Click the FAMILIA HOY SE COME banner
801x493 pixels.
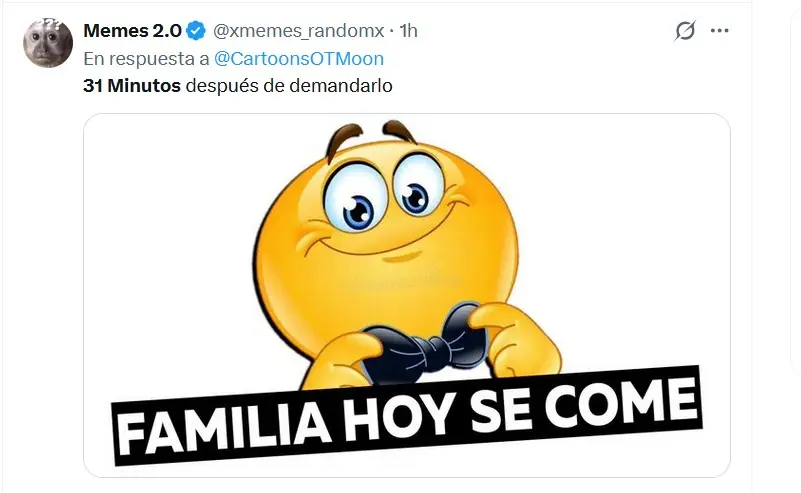point(407,415)
